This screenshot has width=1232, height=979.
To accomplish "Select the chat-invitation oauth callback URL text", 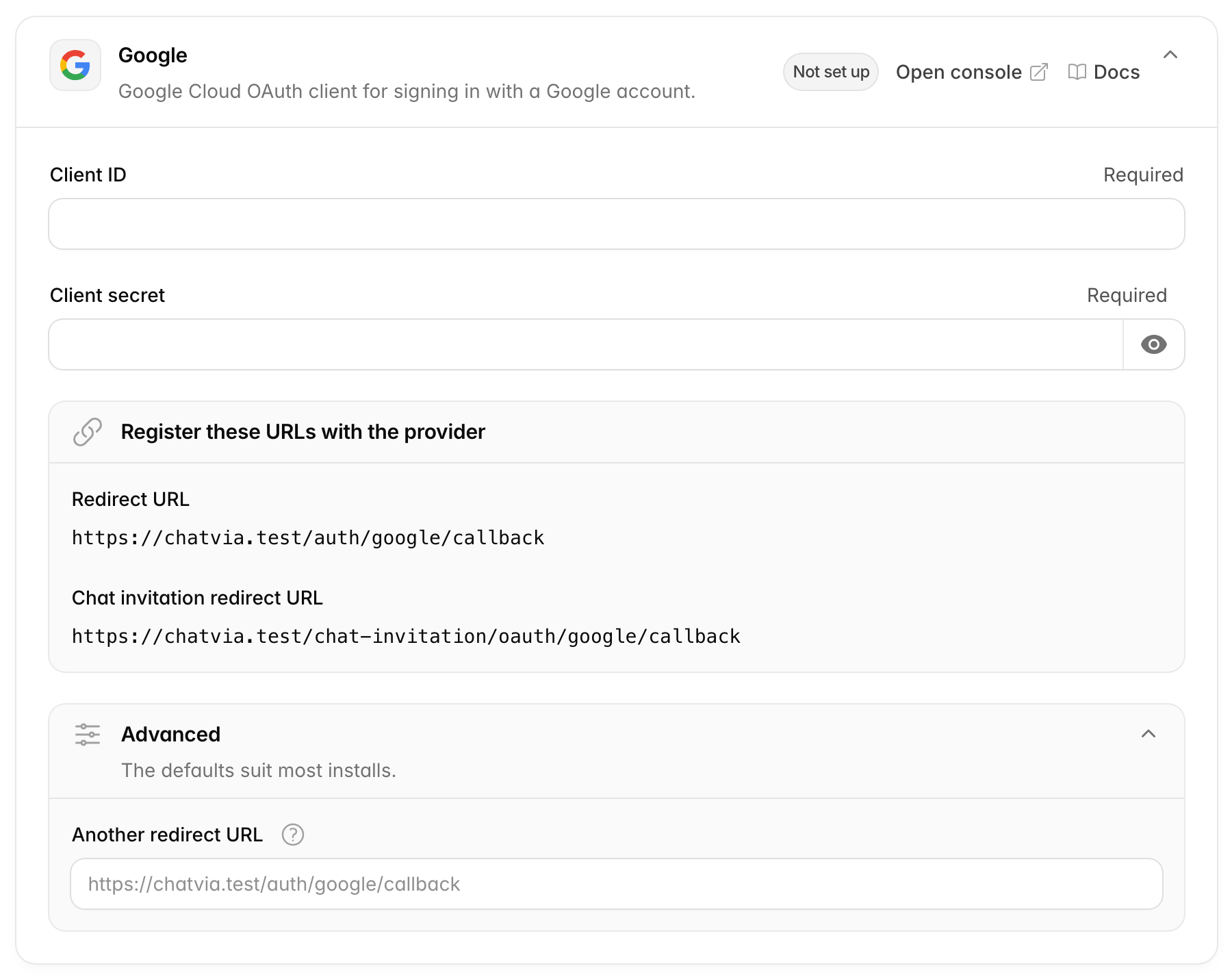I will 406,637.
